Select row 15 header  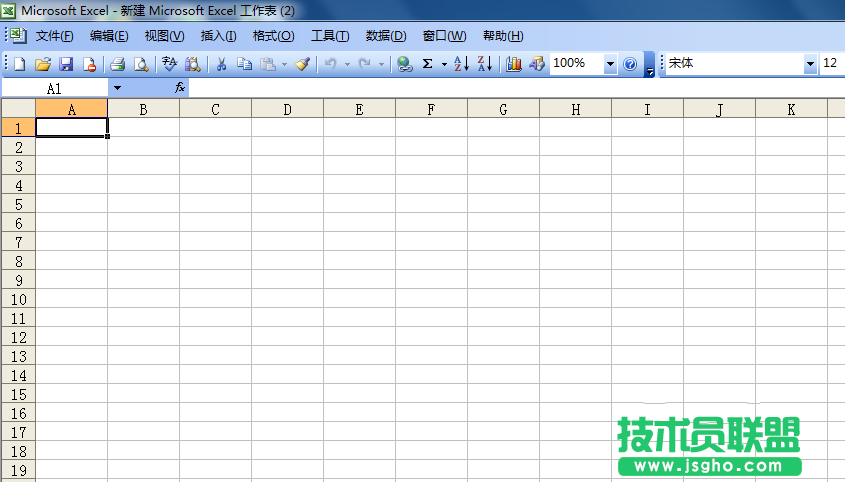pos(18,394)
